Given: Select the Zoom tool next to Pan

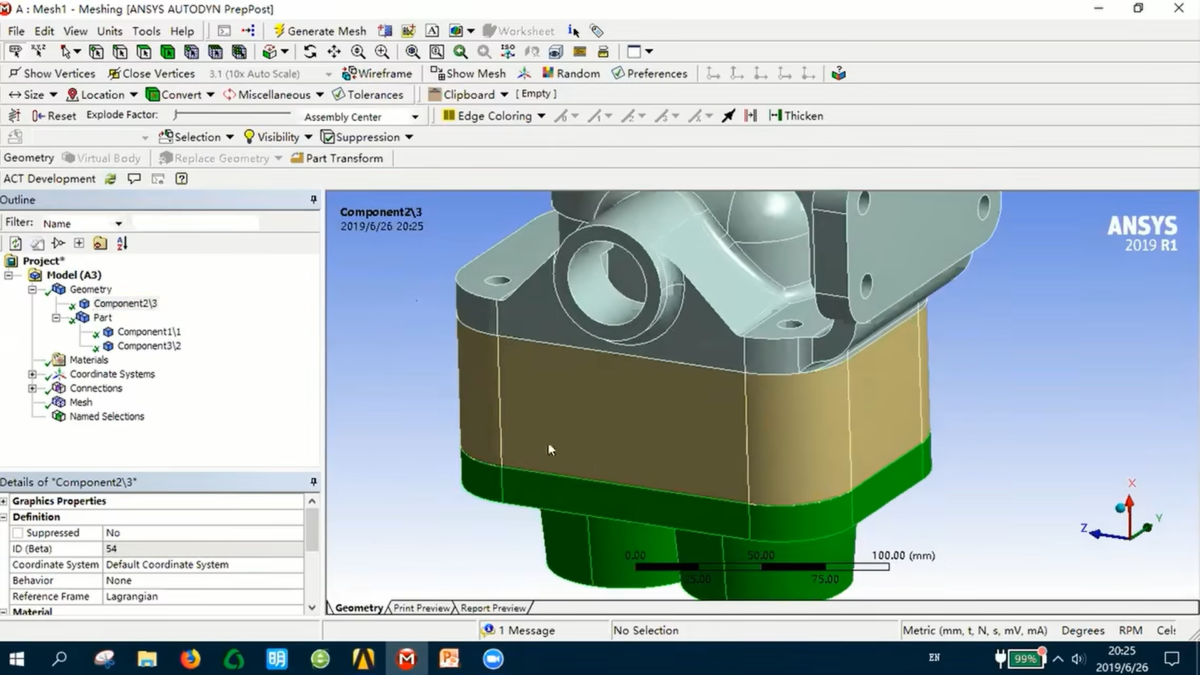Looking at the screenshot, I should click(x=358, y=52).
